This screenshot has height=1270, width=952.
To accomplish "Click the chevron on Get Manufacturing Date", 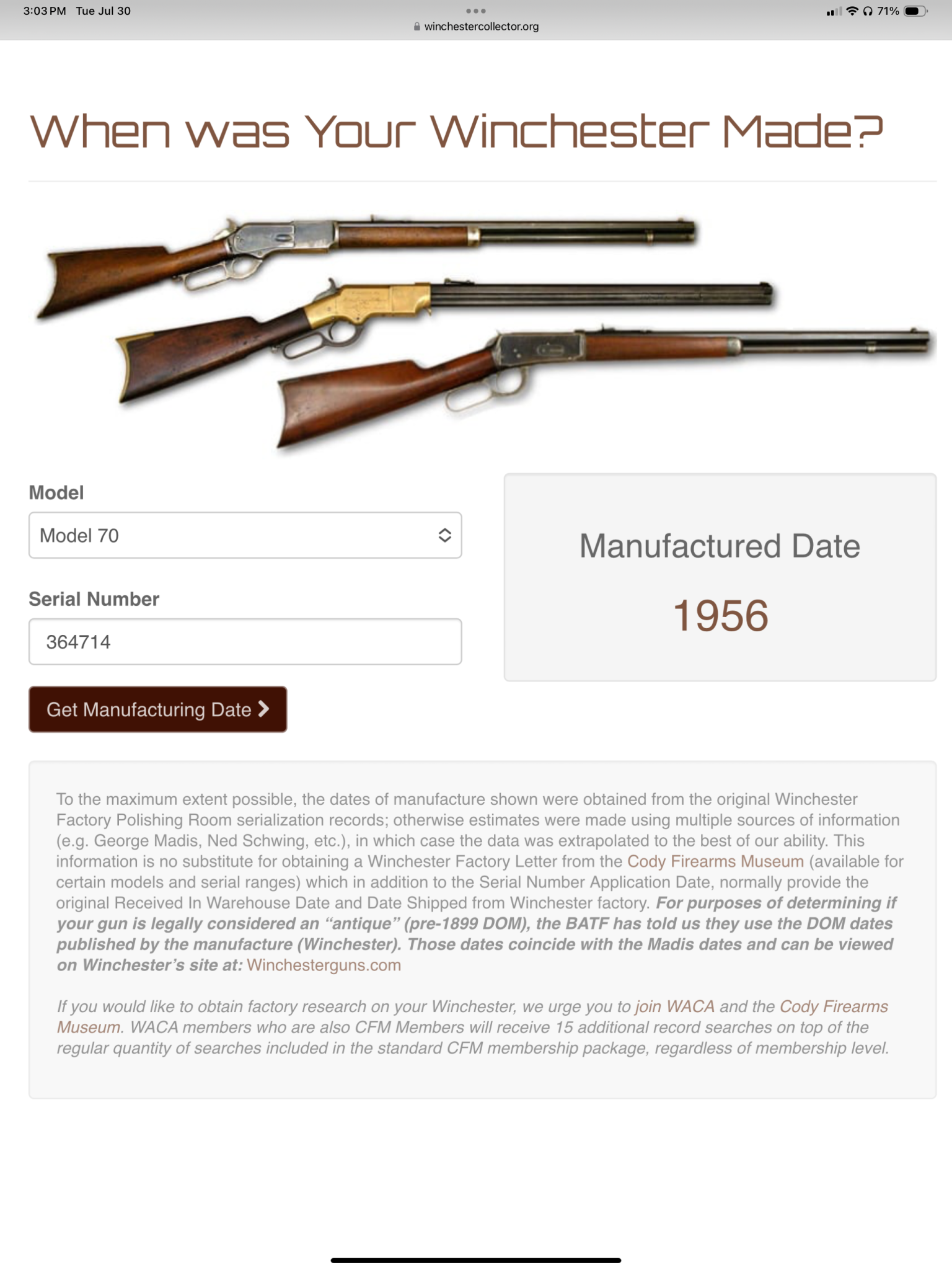I will [263, 709].
